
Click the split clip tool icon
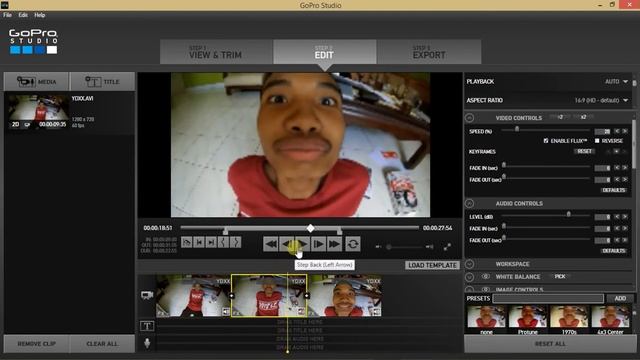(x=187, y=242)
